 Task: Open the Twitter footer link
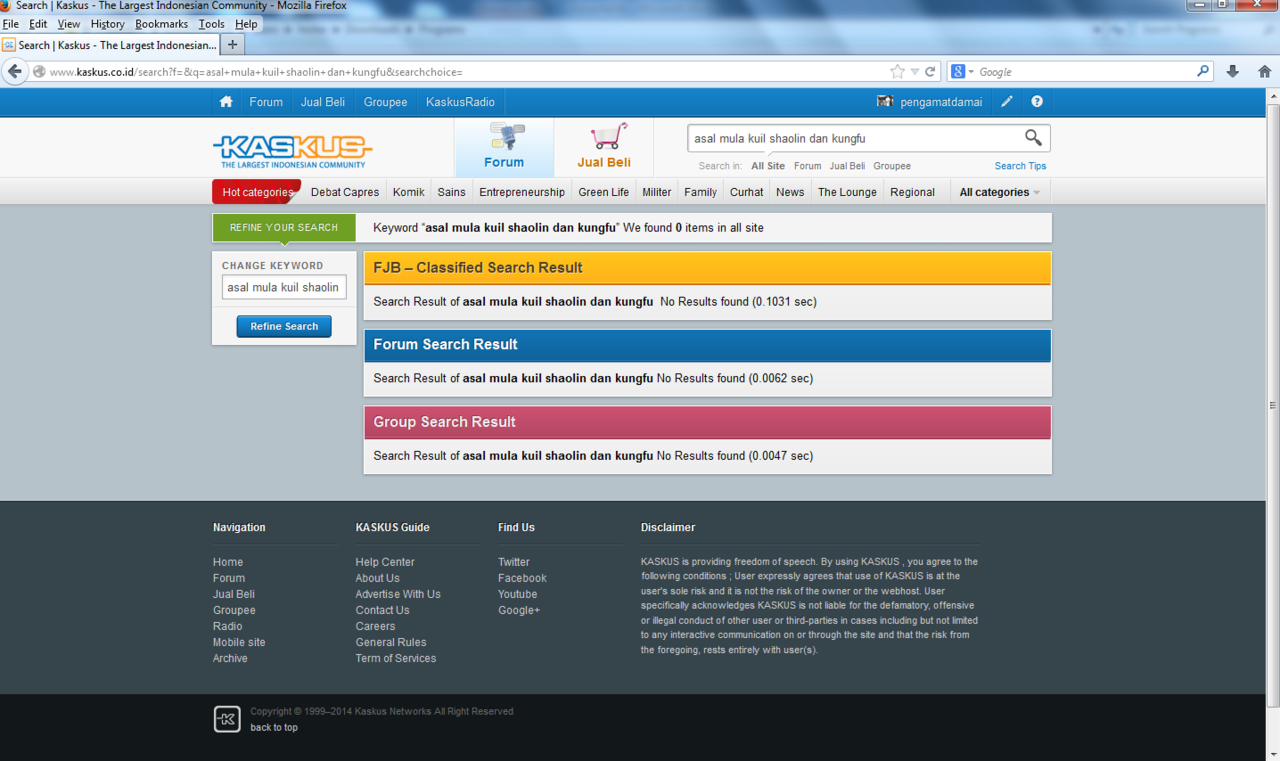coord(514,562)
